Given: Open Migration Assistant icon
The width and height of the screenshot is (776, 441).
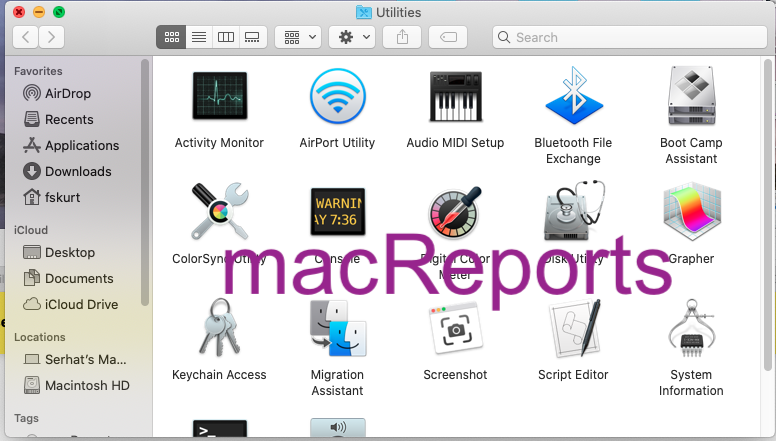Looking at the screenshot, I should pyautogui.click(x=337, y=330).
